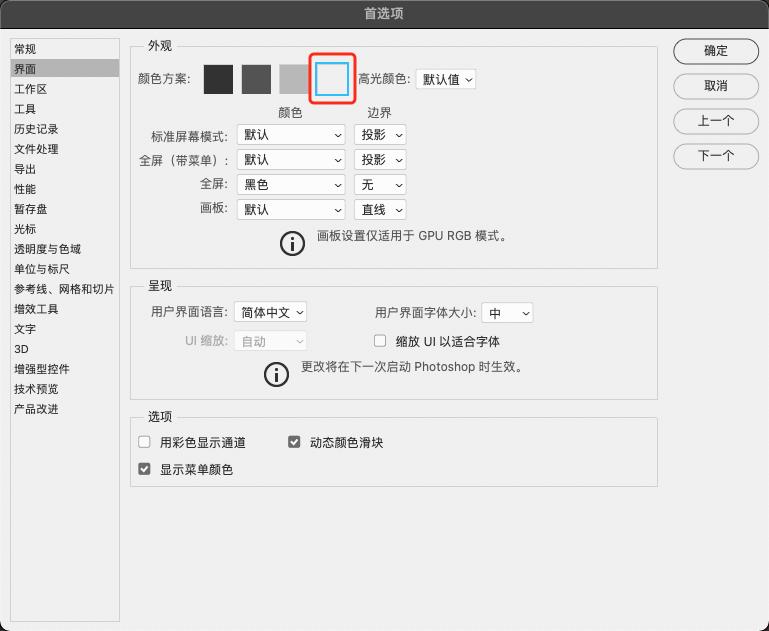Select the darkest color scheme swatch
Screen dimensions: 769x631
pos(218,79)
